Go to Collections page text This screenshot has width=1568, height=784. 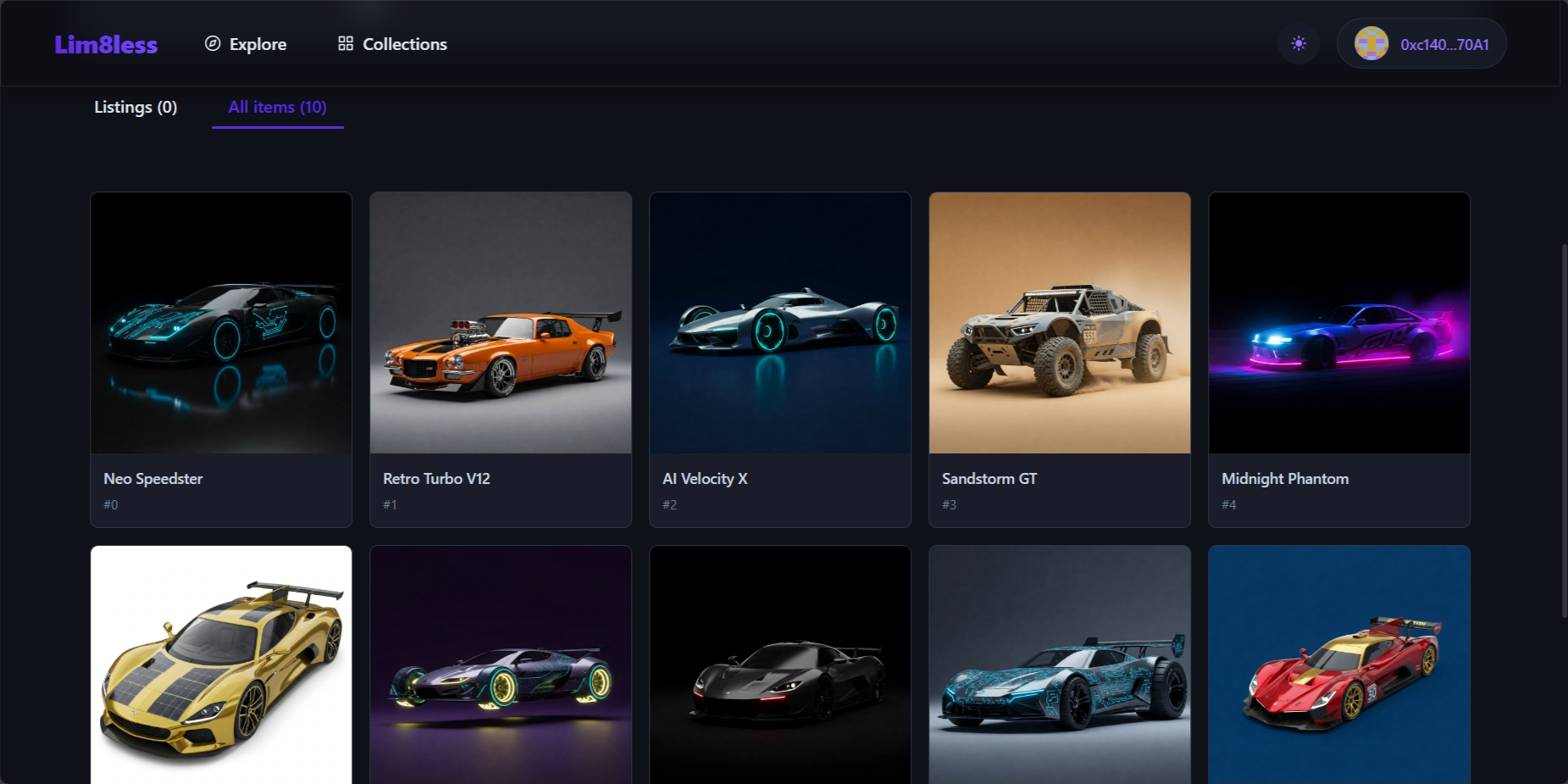(x=404, y=44)
